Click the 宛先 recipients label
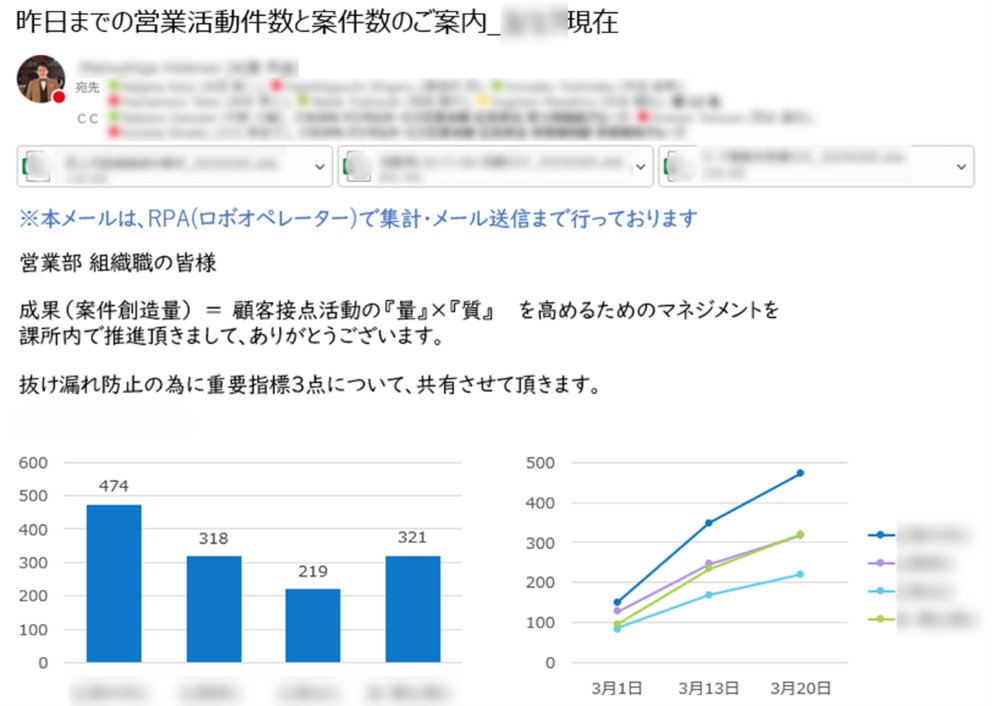 (87, 87)
